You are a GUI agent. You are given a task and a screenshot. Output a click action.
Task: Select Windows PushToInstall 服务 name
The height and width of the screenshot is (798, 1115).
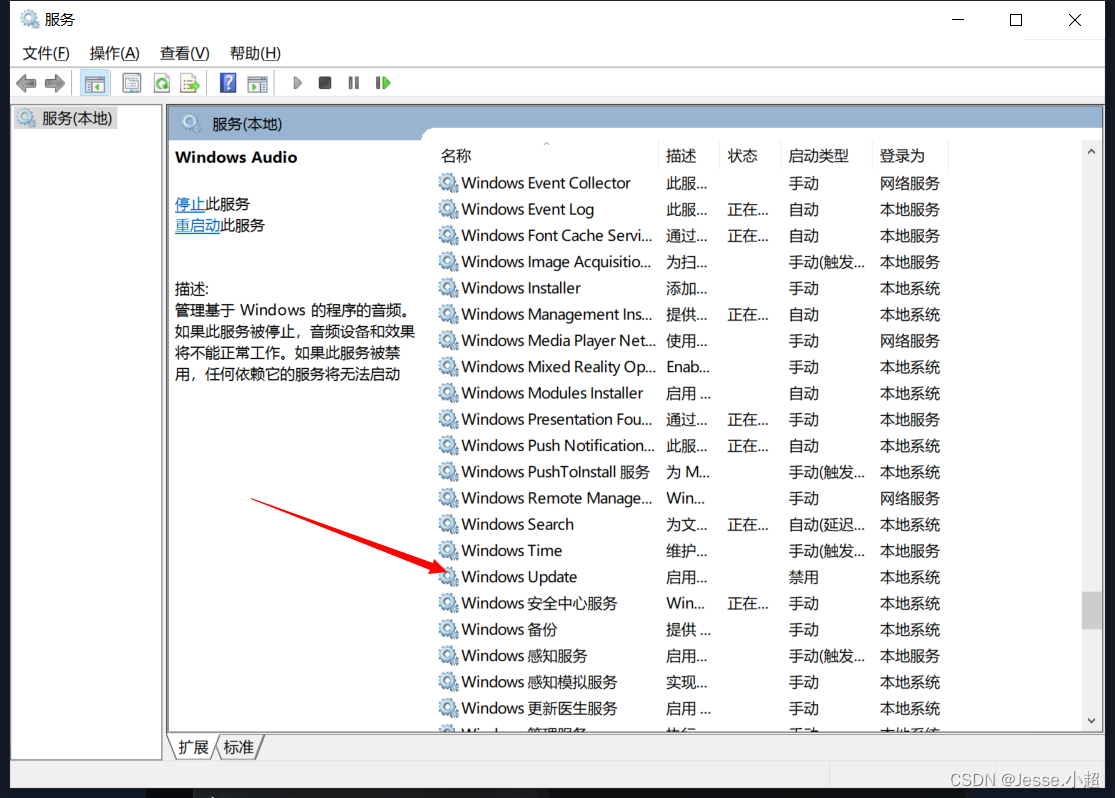[x=555, y=472]
